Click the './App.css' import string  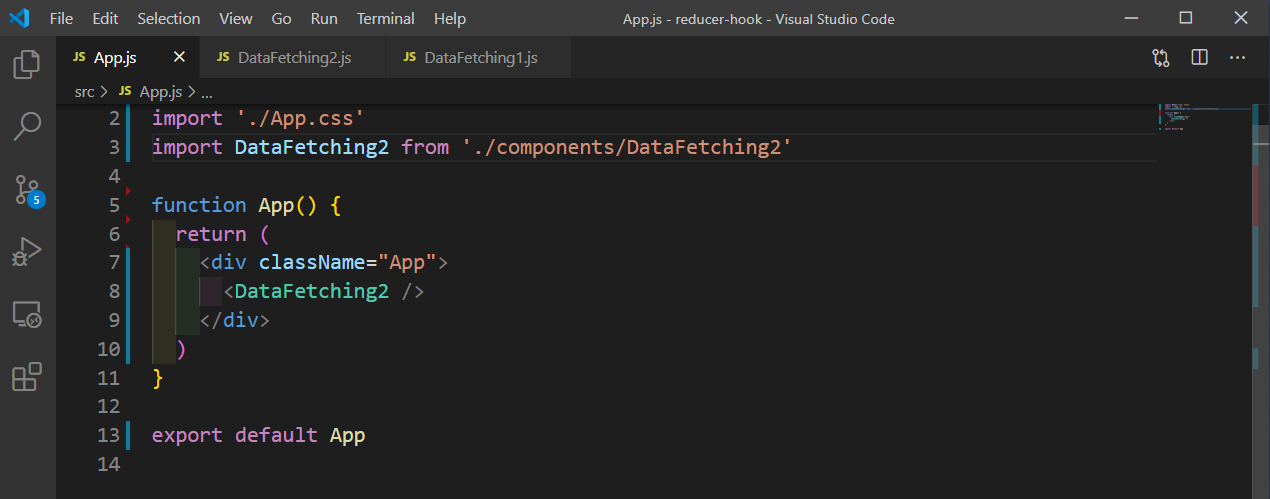click(x=298, y=118)
